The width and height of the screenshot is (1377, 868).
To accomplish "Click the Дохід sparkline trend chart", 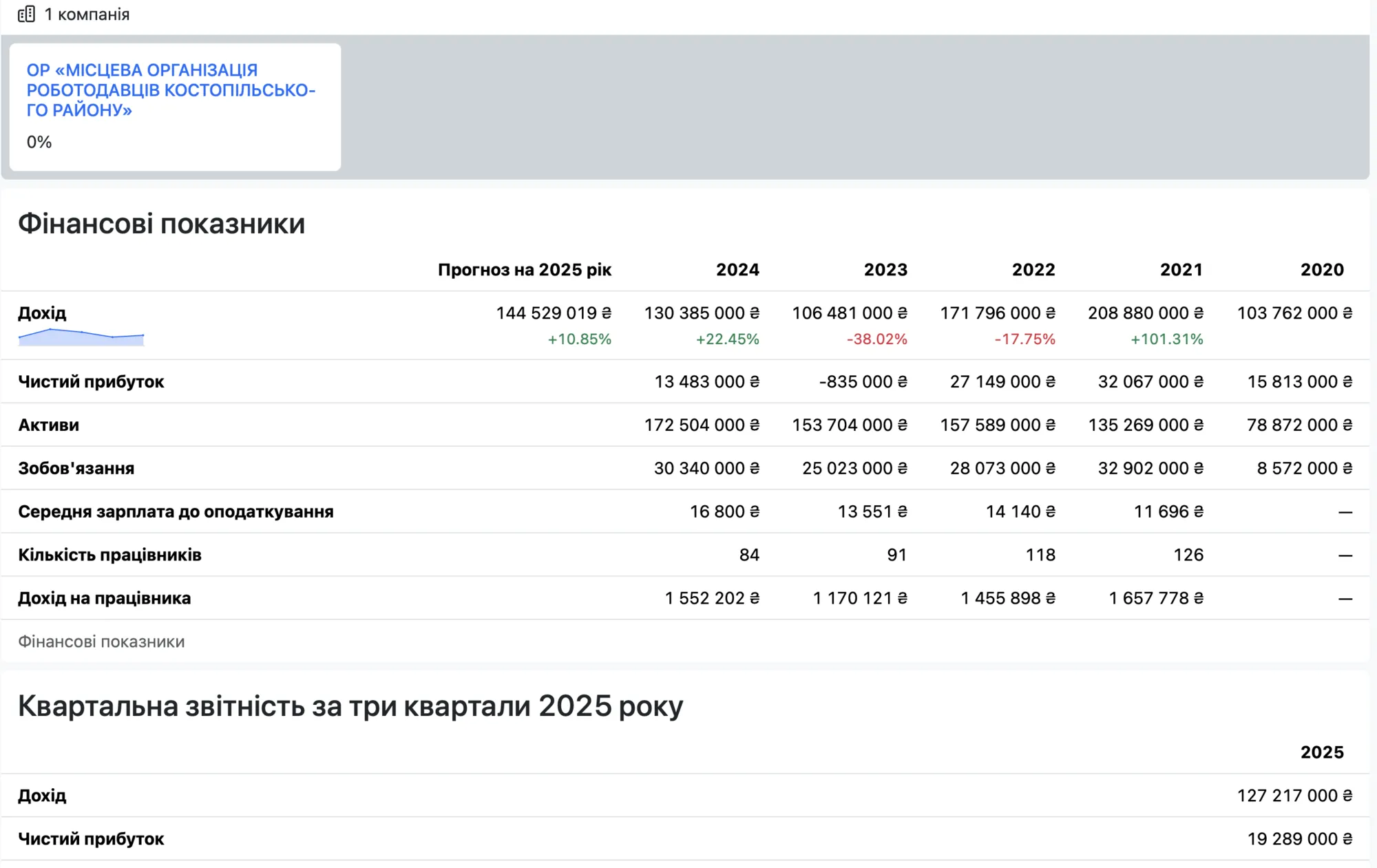I will [81, 337].
